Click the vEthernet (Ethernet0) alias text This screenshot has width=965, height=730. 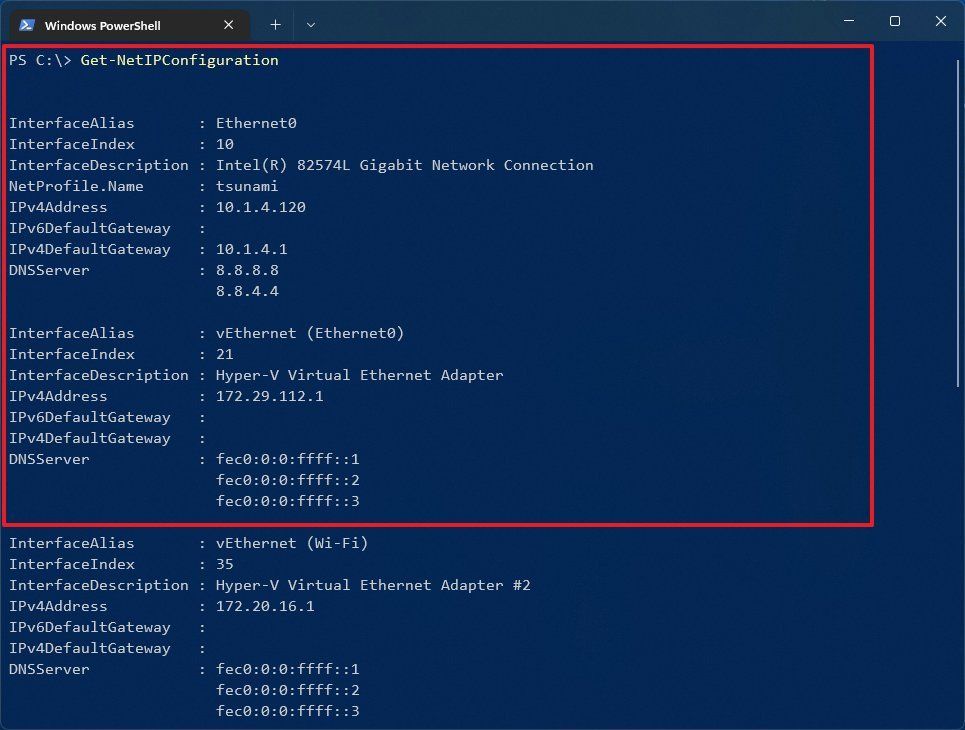pyautogui.click(x=310, y=333)
